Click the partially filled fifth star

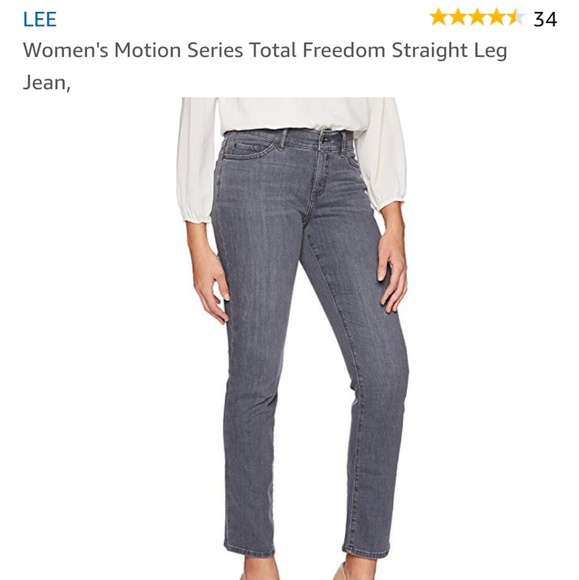coord(516,17)
